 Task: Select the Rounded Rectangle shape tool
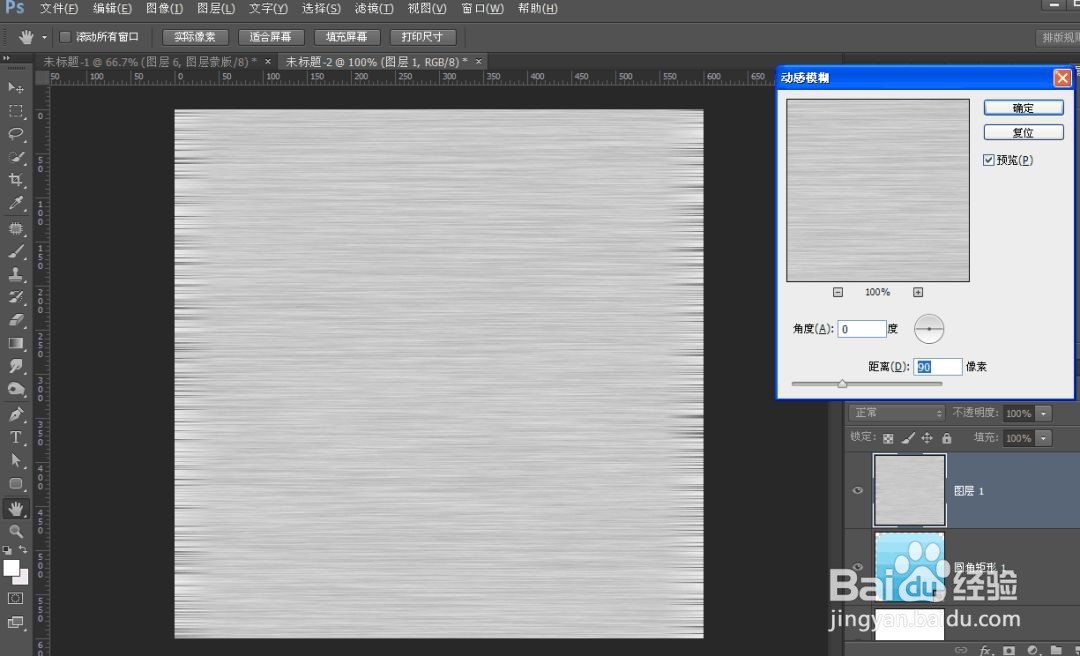point(15,484)
